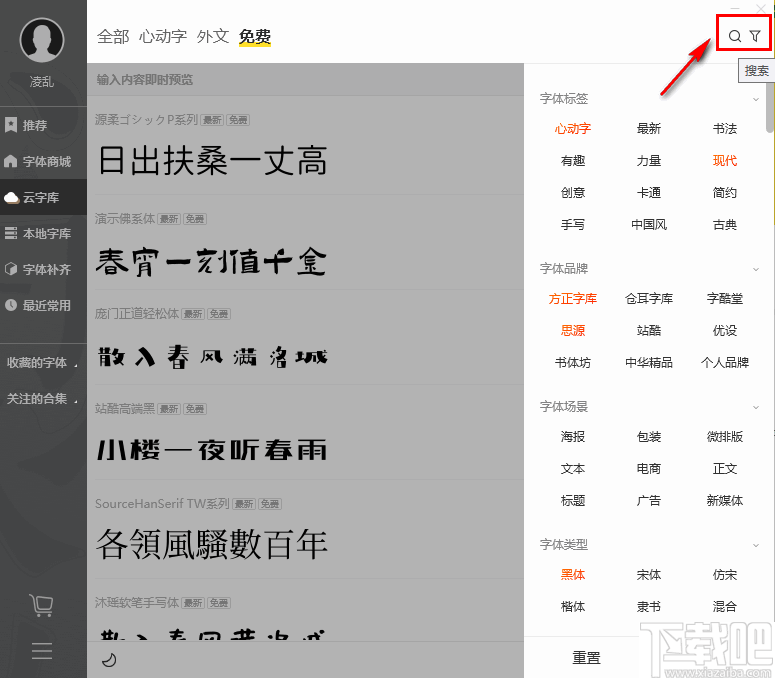
Task: Collapse the 字体品牌 section chevron
Action: [x=756, y=269]
